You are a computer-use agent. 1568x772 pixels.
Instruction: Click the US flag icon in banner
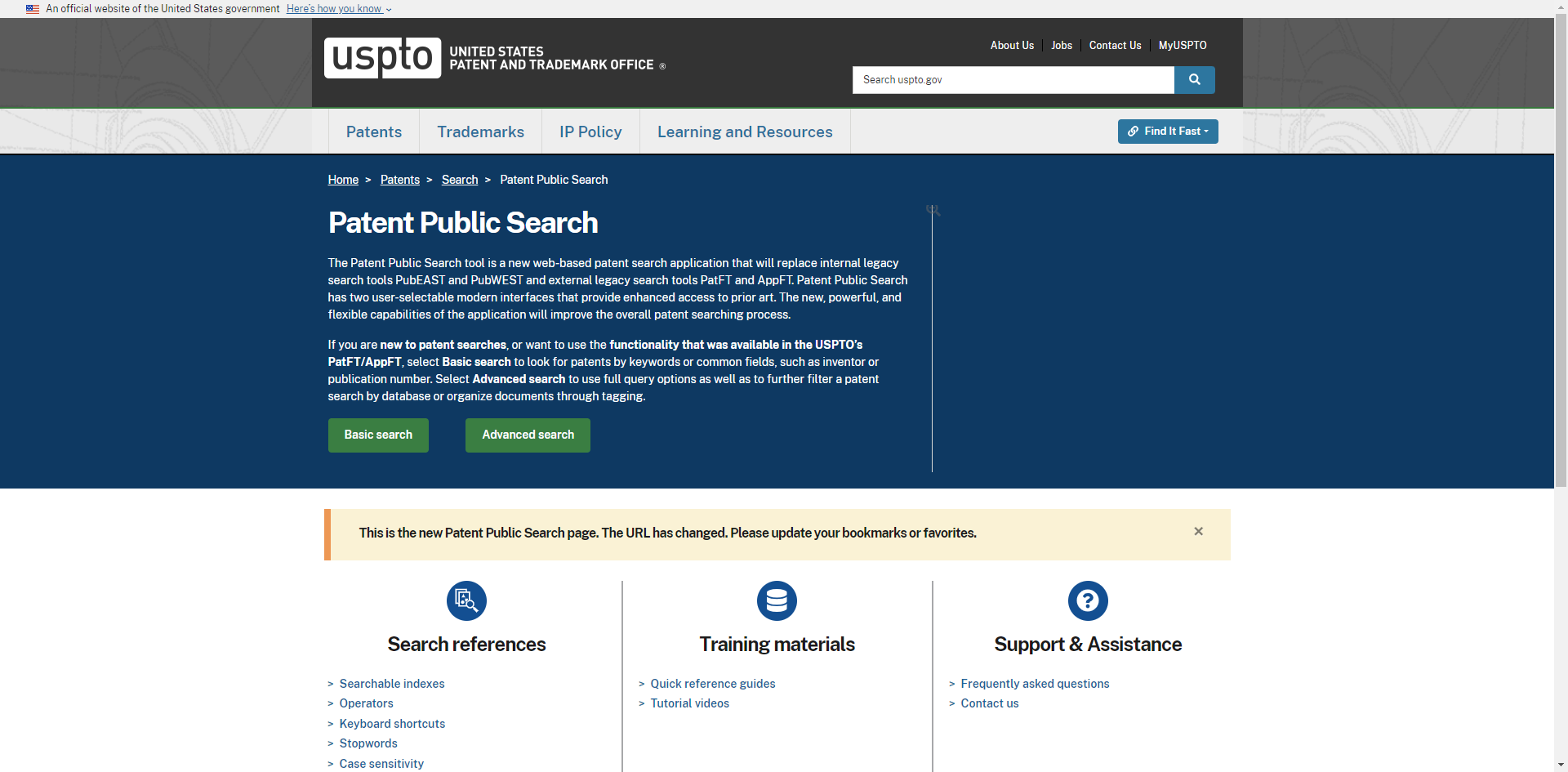point(33,9)
